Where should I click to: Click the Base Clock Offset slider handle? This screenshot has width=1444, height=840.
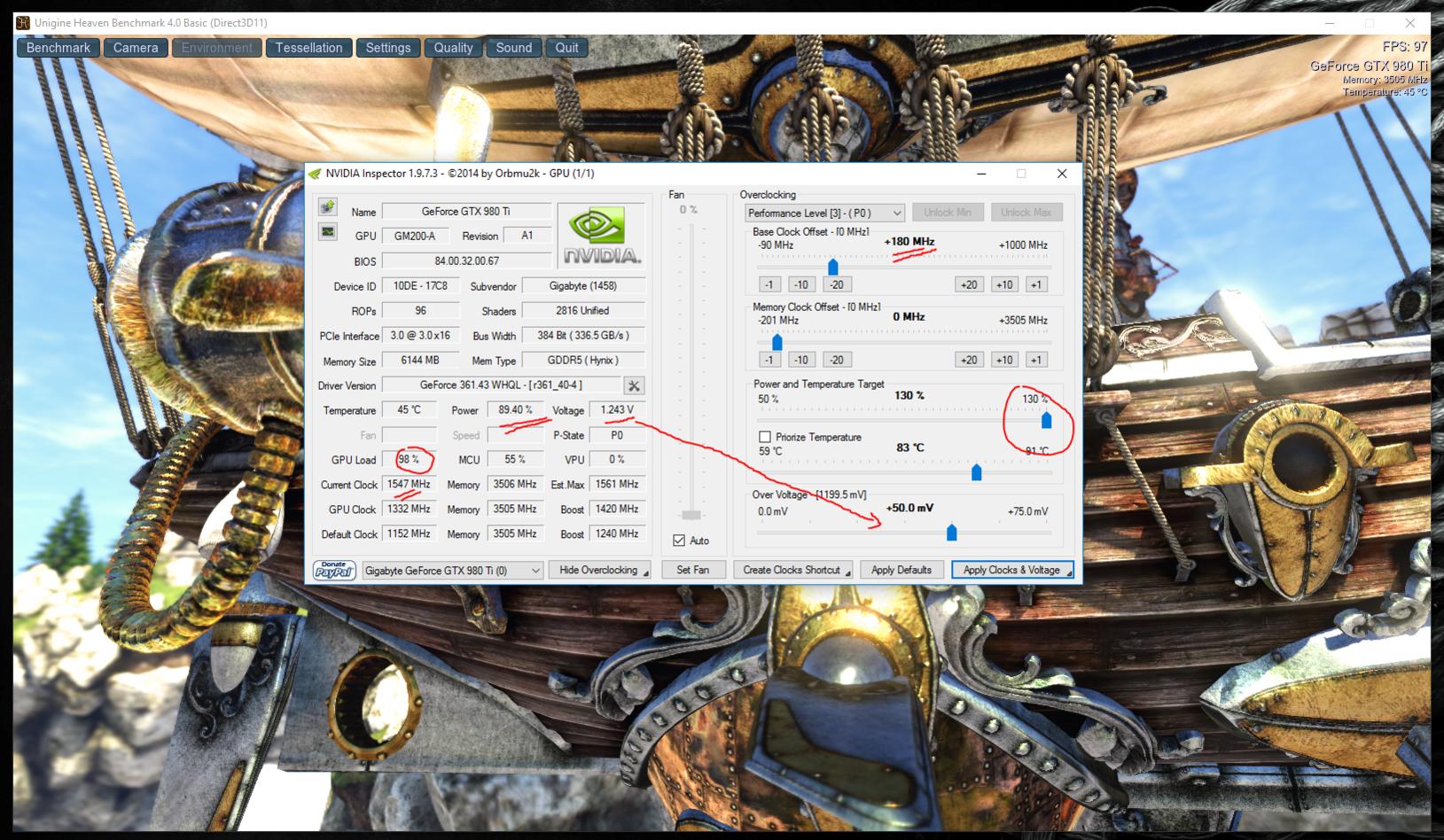833,267
